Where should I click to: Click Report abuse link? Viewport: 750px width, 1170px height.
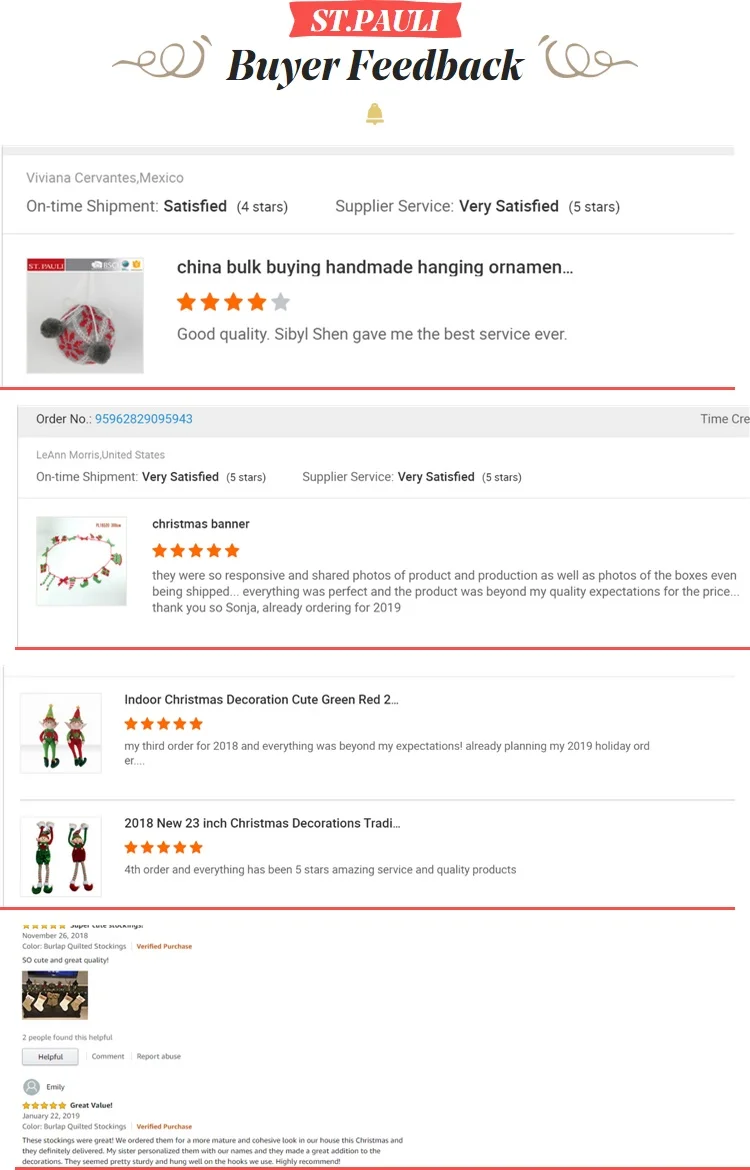click(x=159, y=1056)
